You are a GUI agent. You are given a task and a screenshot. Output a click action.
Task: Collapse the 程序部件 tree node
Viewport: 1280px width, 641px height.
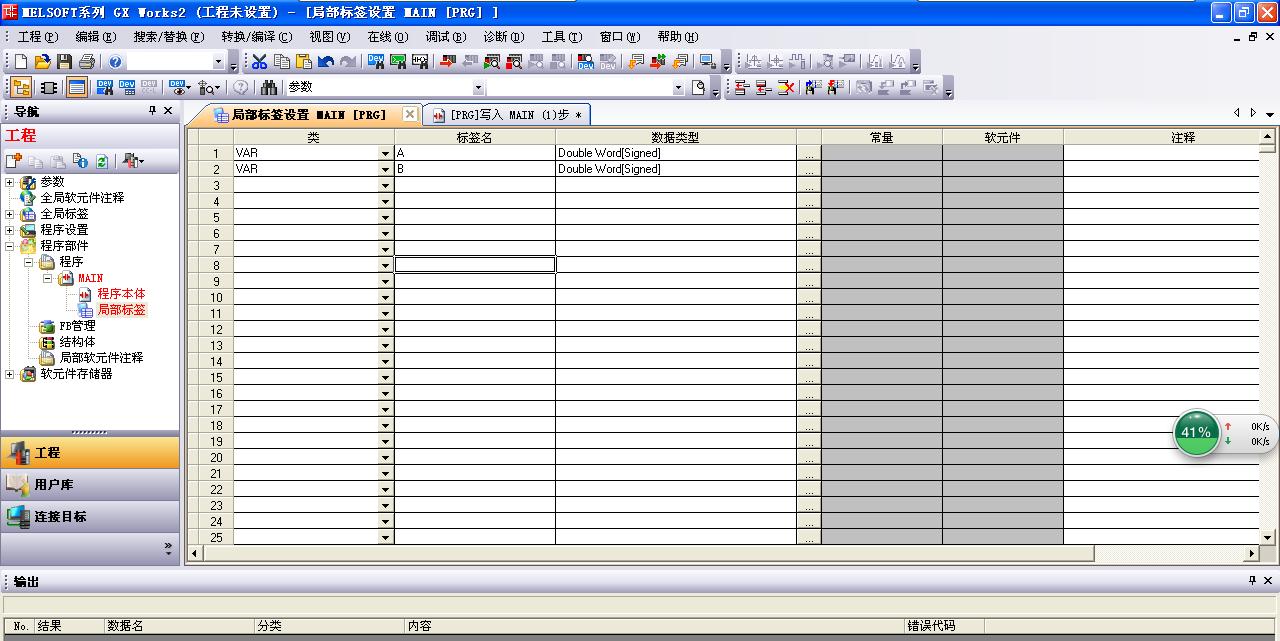pos(10,246)
